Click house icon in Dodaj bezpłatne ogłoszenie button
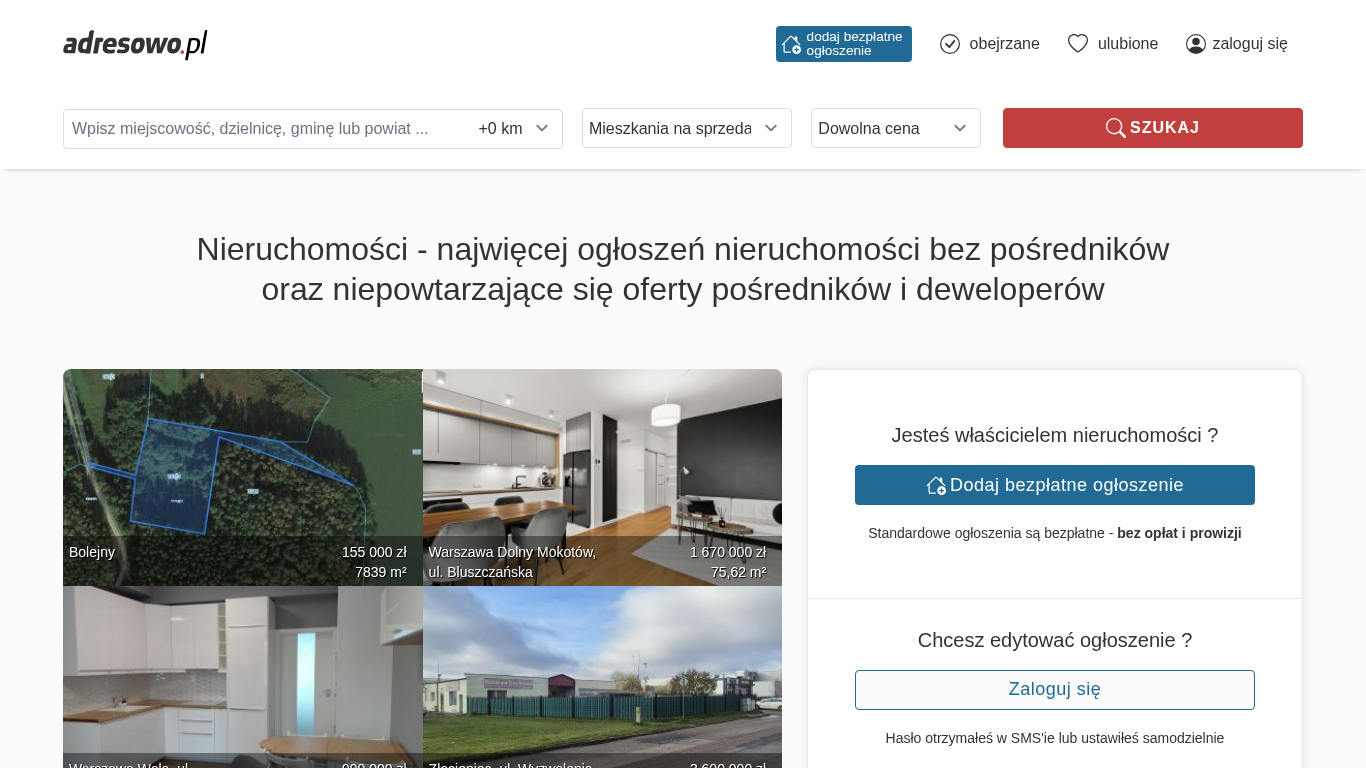The height and width of the screenshot is (768, 1366). tap(936, 485)
